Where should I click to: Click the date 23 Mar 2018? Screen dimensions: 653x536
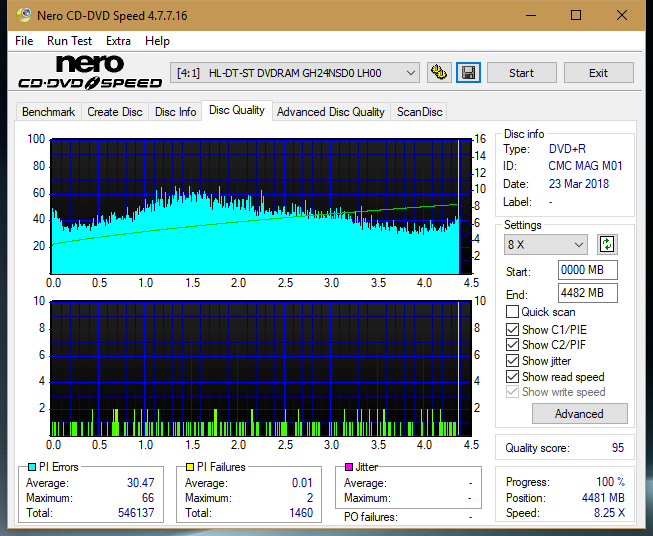579,184
